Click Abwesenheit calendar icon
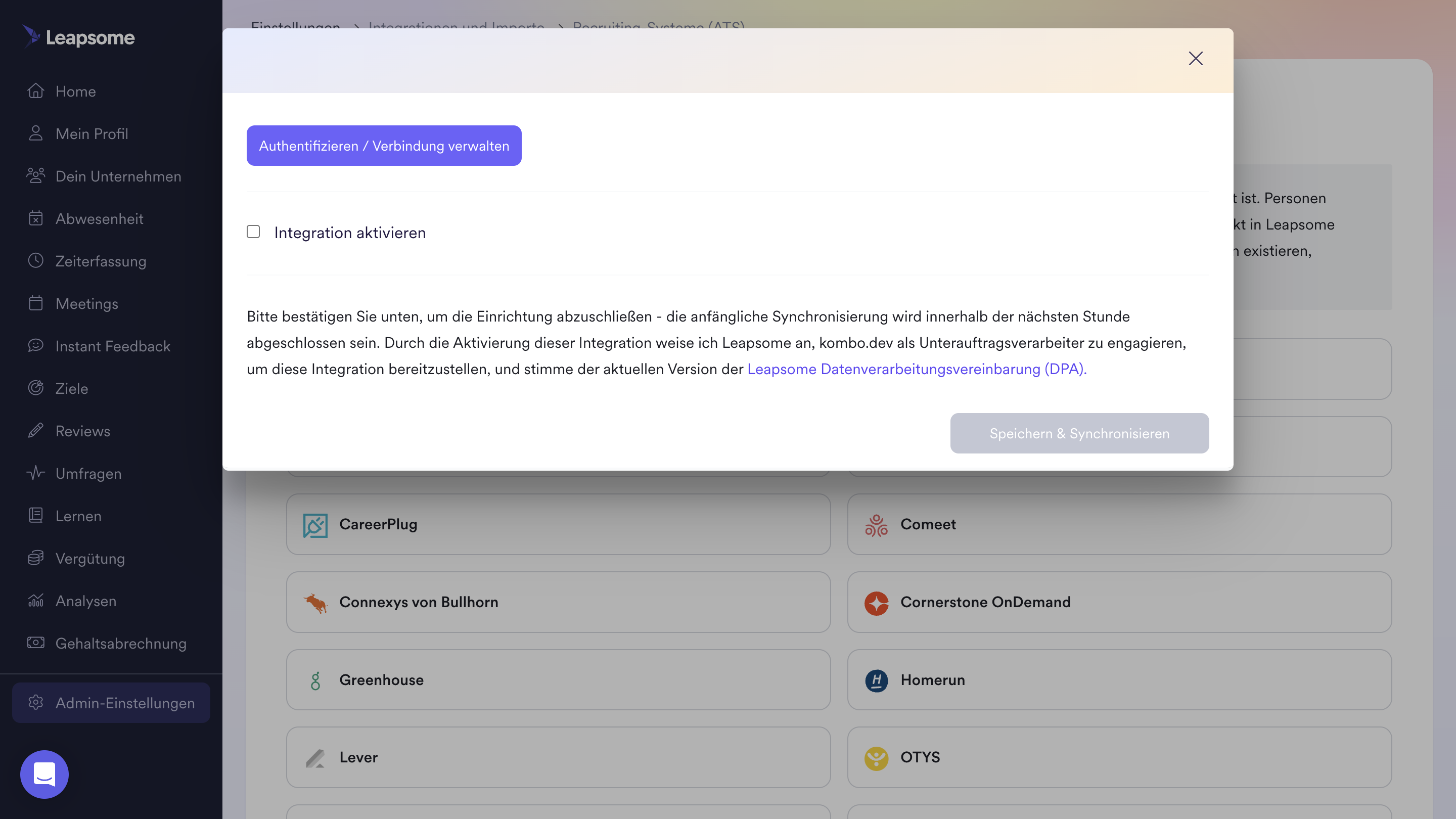This screenshot has width=1456, height=819. click(x=35, y=217)
